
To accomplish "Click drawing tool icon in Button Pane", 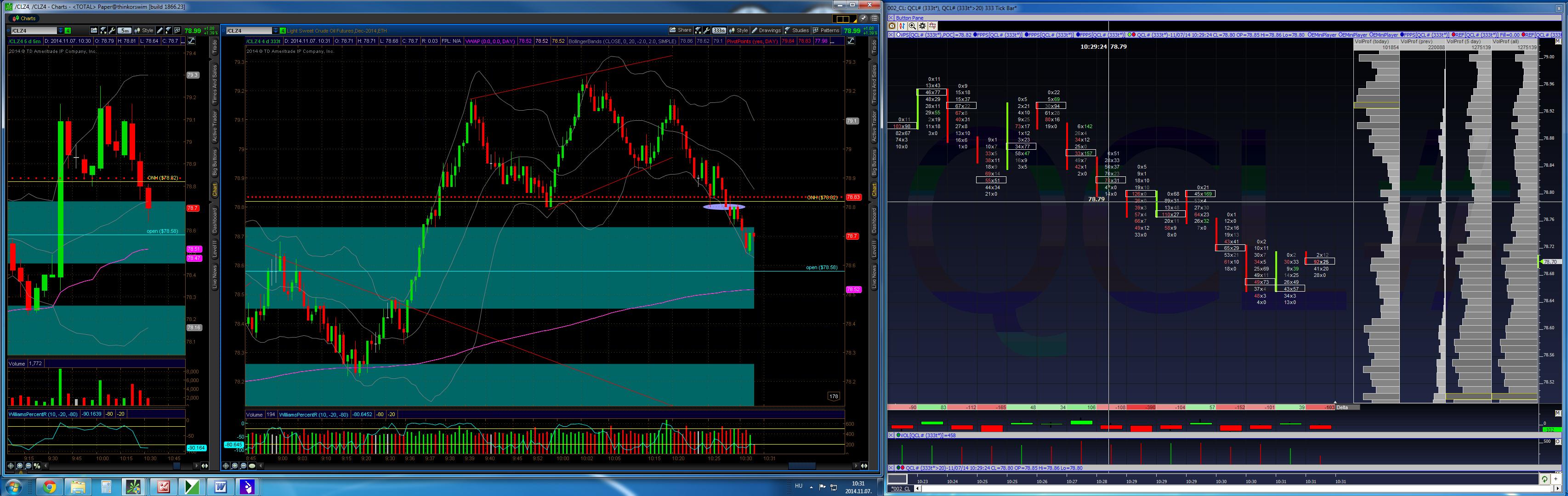I will click(x=932, y=26).
